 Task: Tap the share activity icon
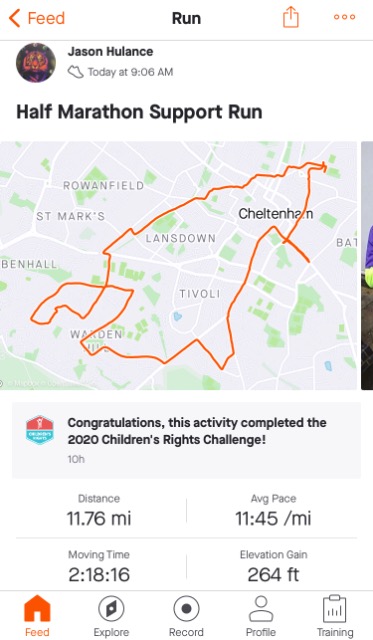point(291,17)
